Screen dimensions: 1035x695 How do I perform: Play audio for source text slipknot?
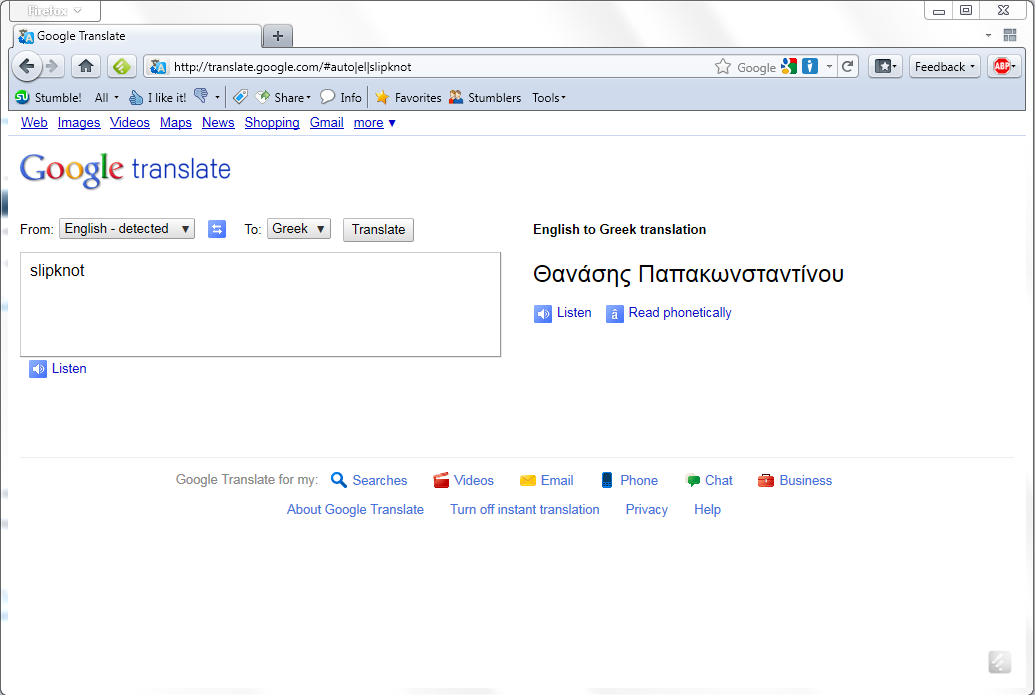click(x=57, y=369)
